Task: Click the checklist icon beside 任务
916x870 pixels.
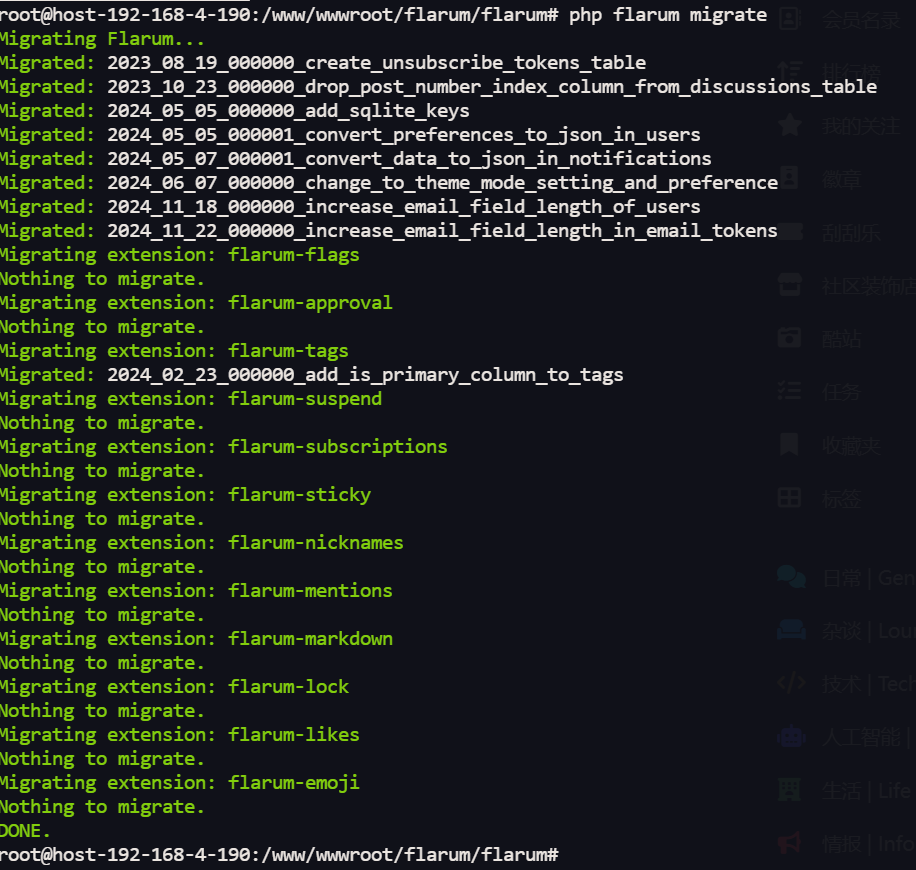Action: click(x=789, y=391)
